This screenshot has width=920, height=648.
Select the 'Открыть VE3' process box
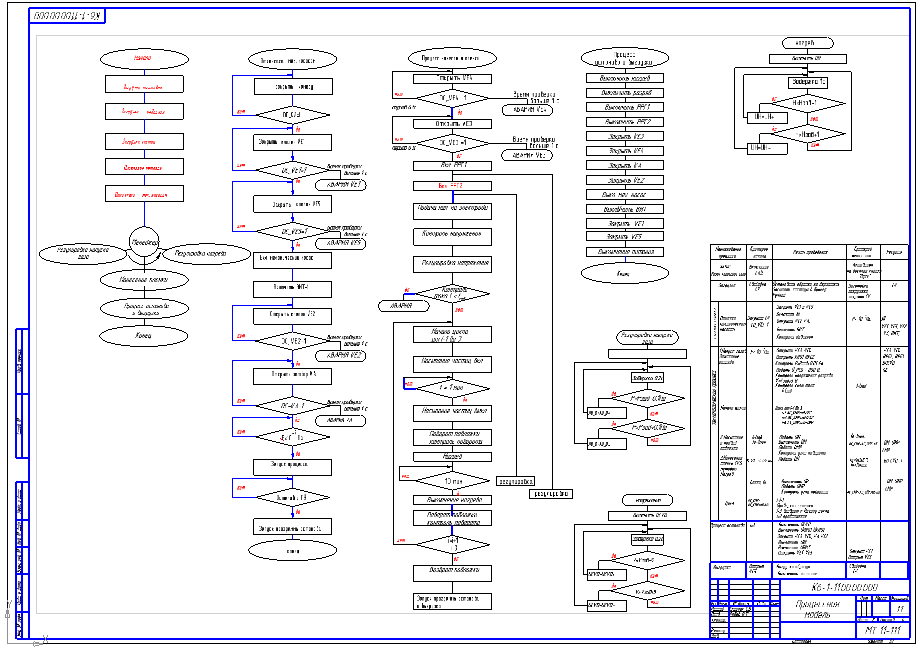click(x=452, y=124)
